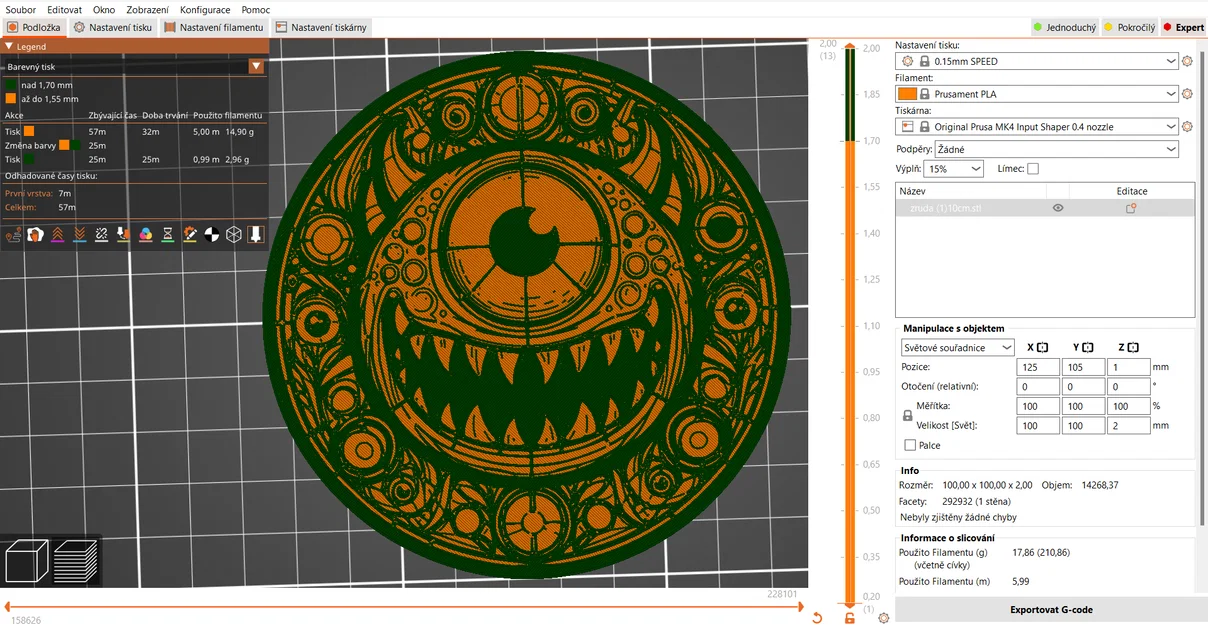
Task: Open Výplň infill percentage dropdown
Action: [x=953, y=169]
